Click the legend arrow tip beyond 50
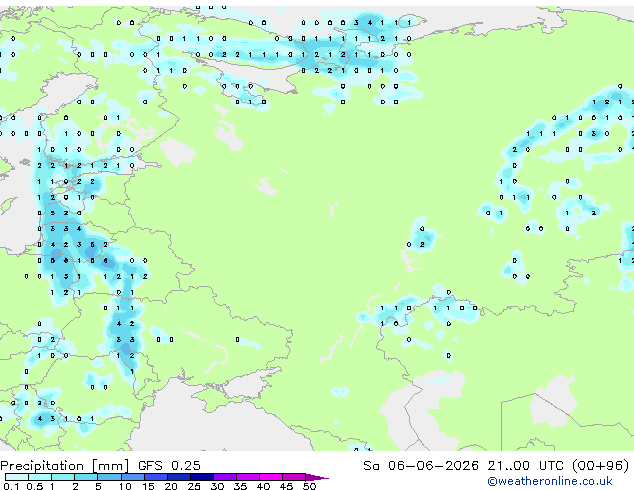The image size is (634, 490). tap(317, 477)
